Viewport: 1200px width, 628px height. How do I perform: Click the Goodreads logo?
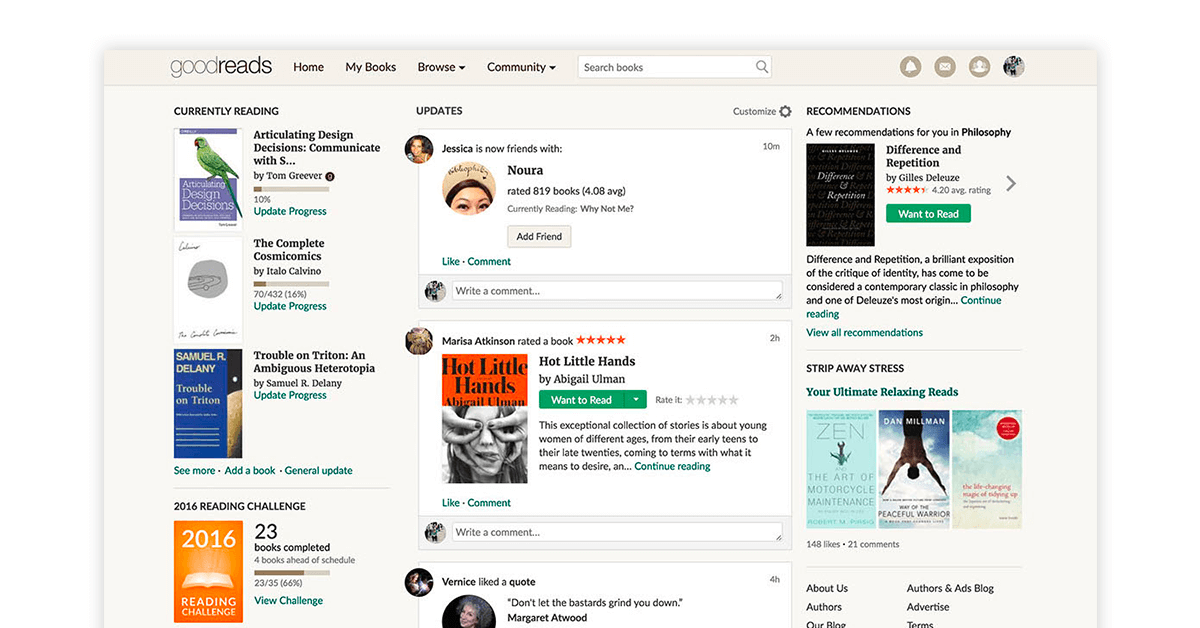(221, 67)
